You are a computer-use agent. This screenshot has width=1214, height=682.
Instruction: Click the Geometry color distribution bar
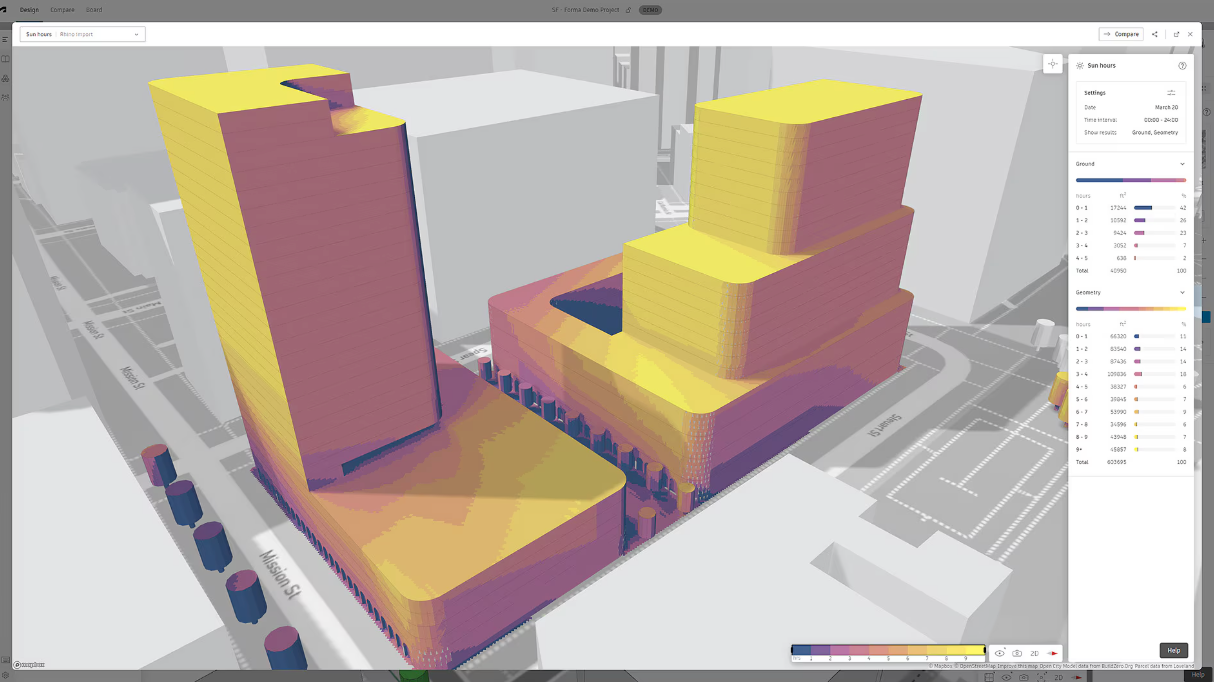tap(1131, 309)
